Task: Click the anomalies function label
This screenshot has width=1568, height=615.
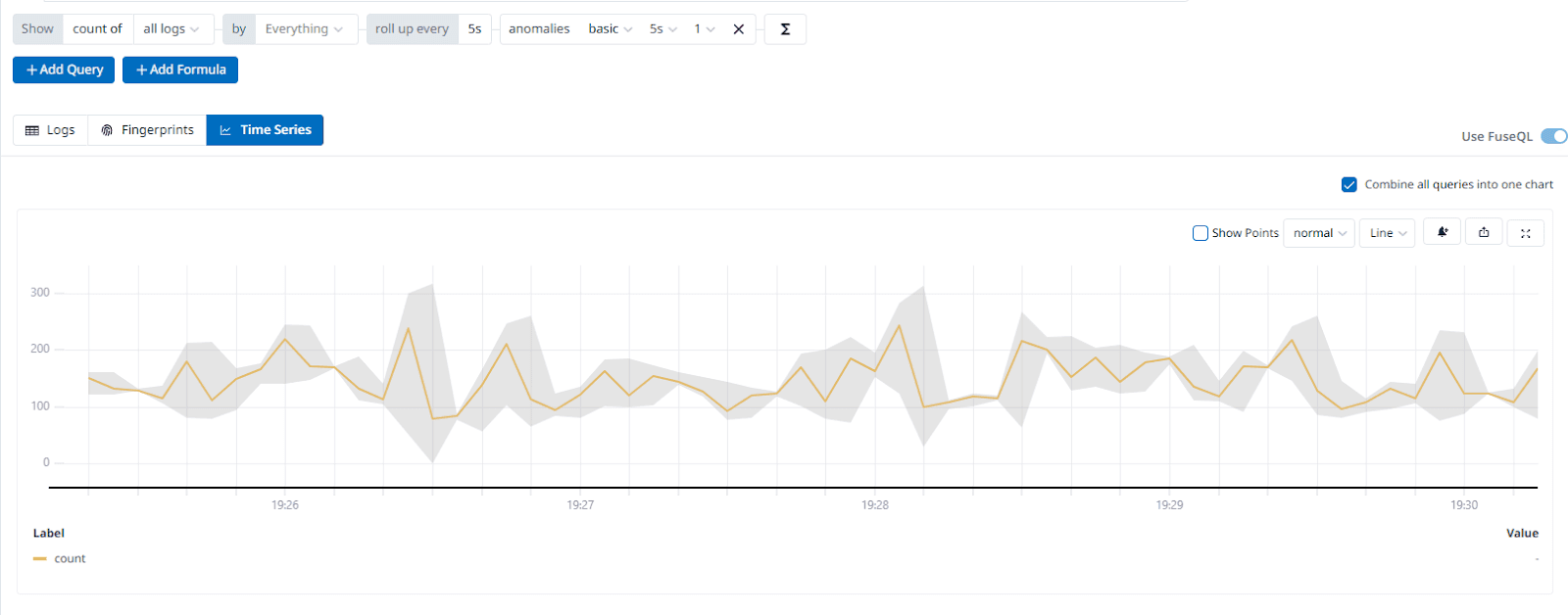Action: click(x=539, y=29)
